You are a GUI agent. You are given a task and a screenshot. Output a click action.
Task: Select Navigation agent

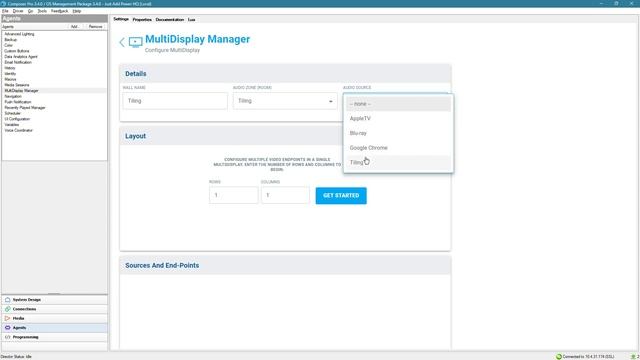click(13, 96)
